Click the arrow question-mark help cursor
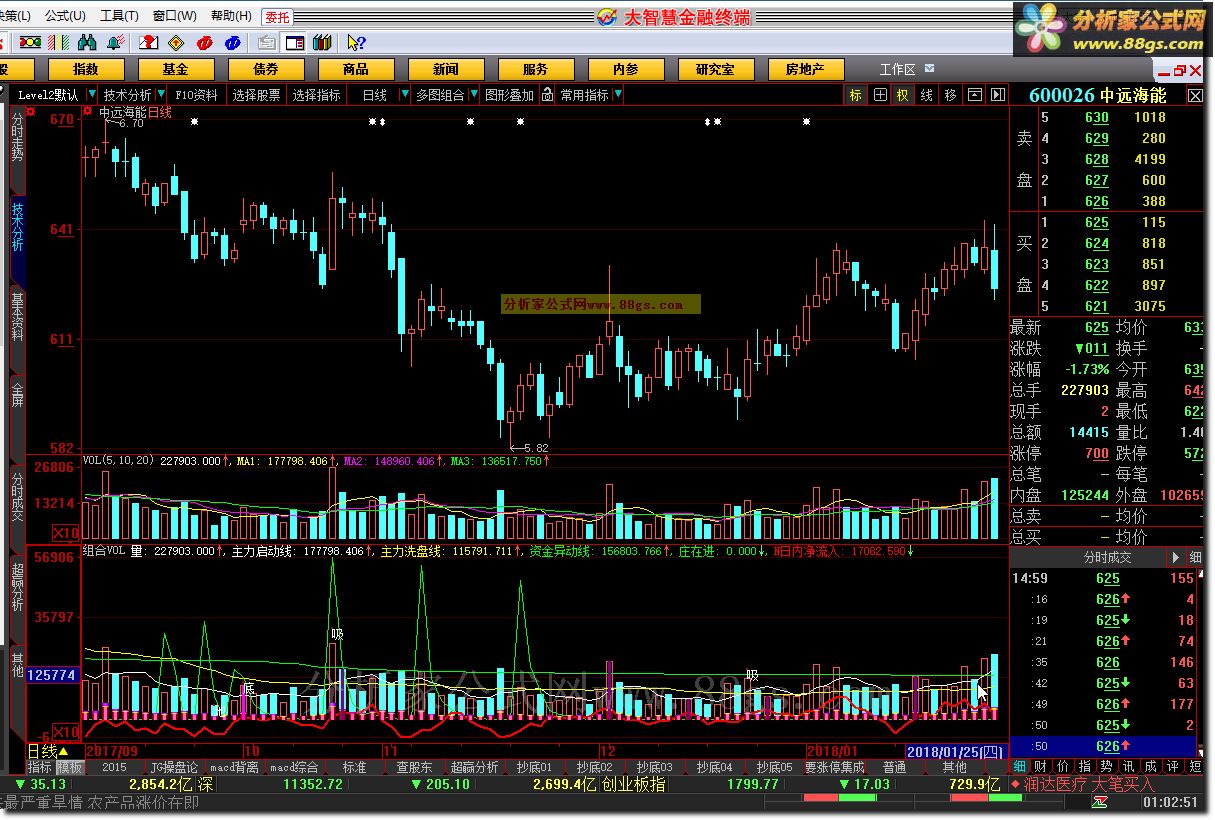The width and height of the screenshot is (1215, 820). tap(356, 42)
